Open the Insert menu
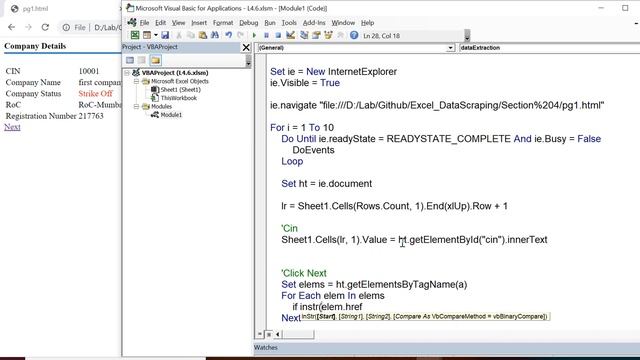The height and width of the screenshot is (360, 640). click(x=199, y=23)
